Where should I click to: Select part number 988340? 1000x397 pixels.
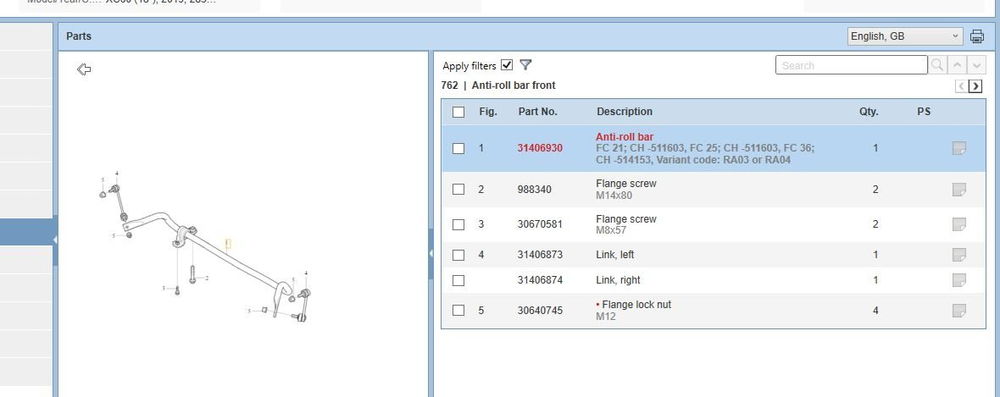534,190
